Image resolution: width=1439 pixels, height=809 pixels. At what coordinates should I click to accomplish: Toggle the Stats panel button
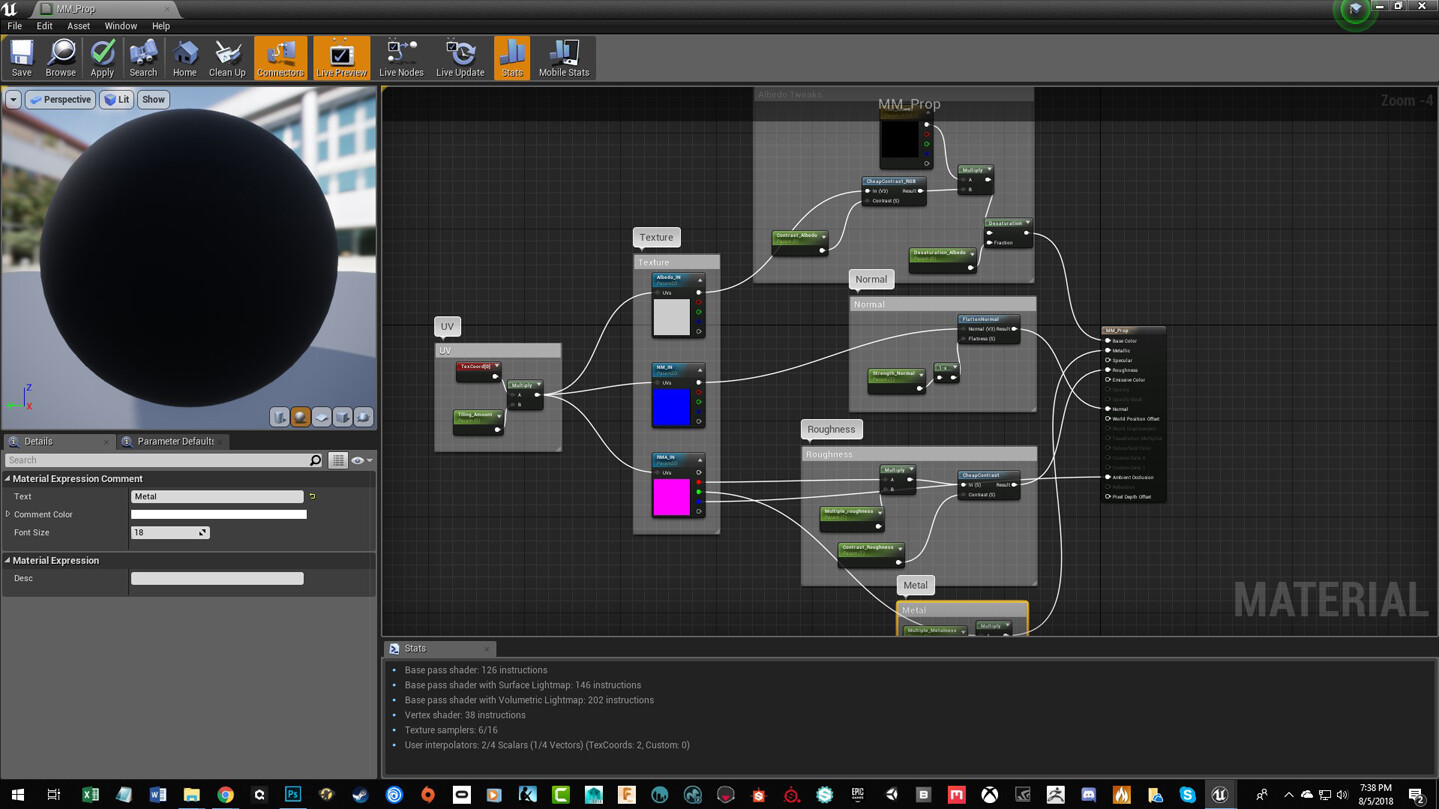(512, 59)
